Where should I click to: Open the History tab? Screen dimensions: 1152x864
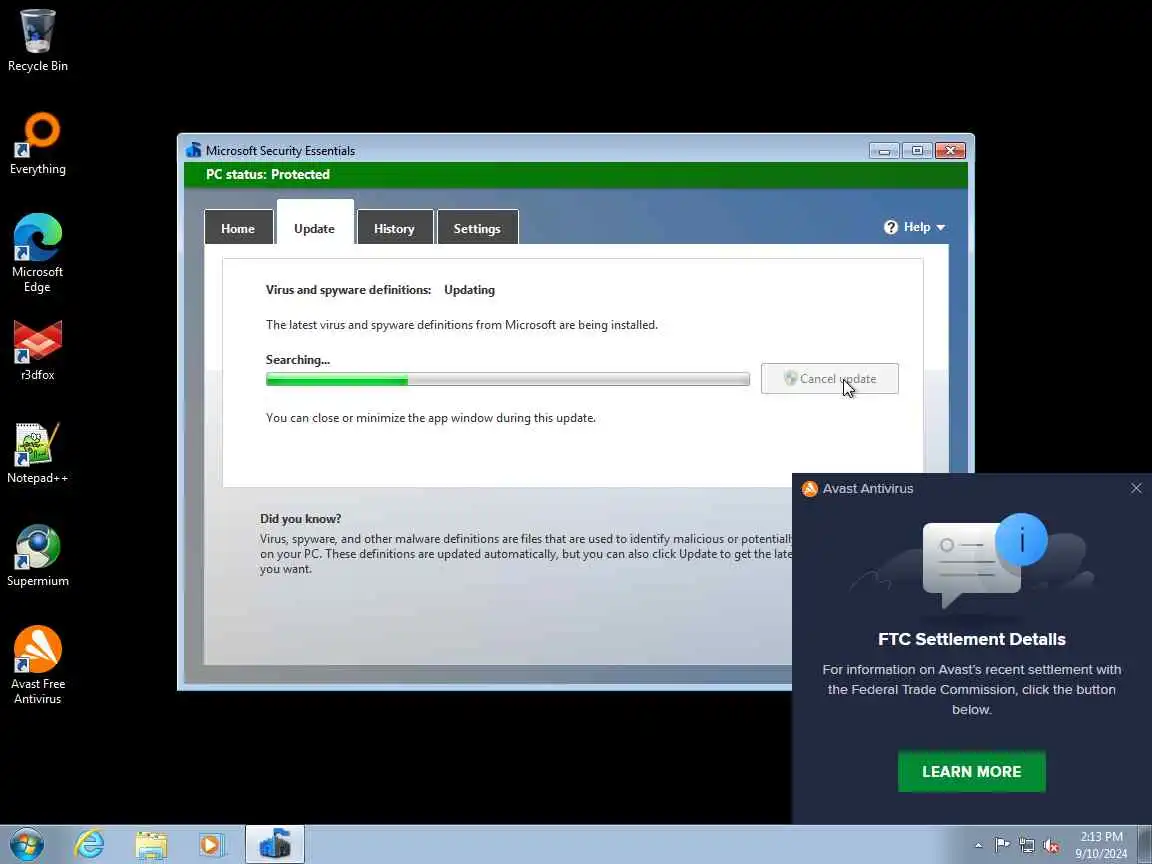(395, 228)
